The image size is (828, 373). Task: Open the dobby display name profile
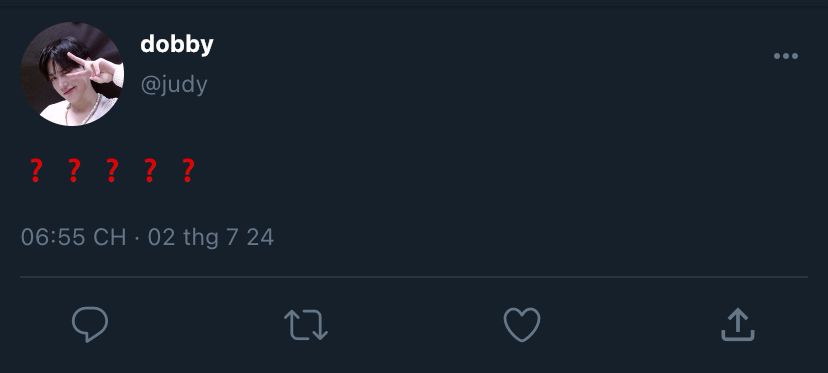point(177,45)
